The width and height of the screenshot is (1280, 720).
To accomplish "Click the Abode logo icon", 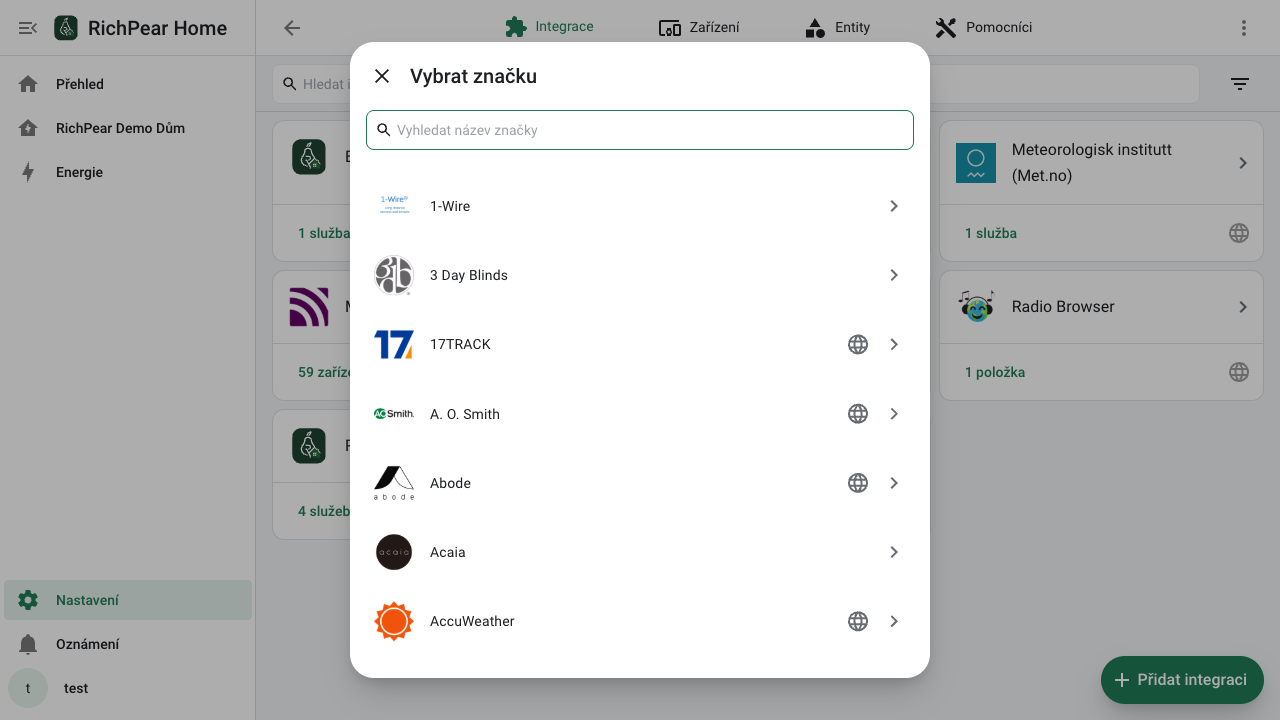I will [394, 483].
